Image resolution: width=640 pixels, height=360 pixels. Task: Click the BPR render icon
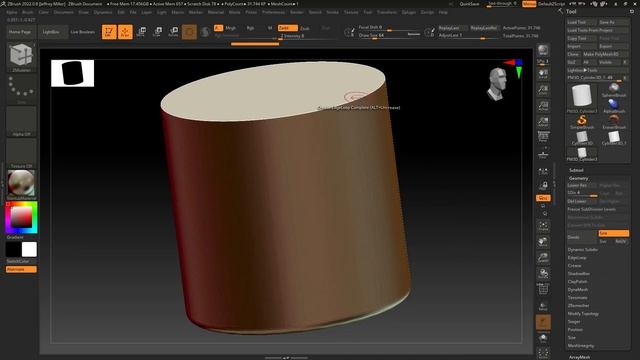543,51
